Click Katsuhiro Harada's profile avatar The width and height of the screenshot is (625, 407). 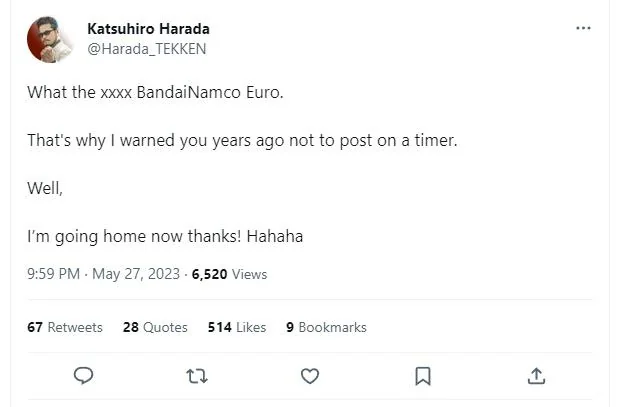[x=49, y=39]
